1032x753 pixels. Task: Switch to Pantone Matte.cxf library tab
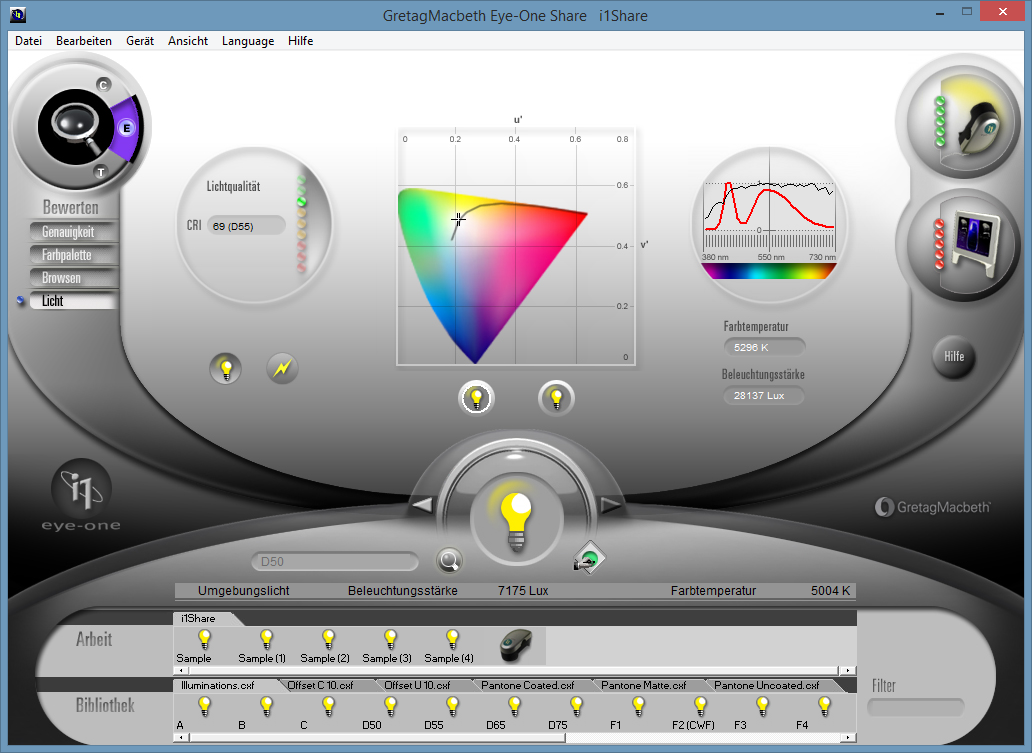click(643, 685)
